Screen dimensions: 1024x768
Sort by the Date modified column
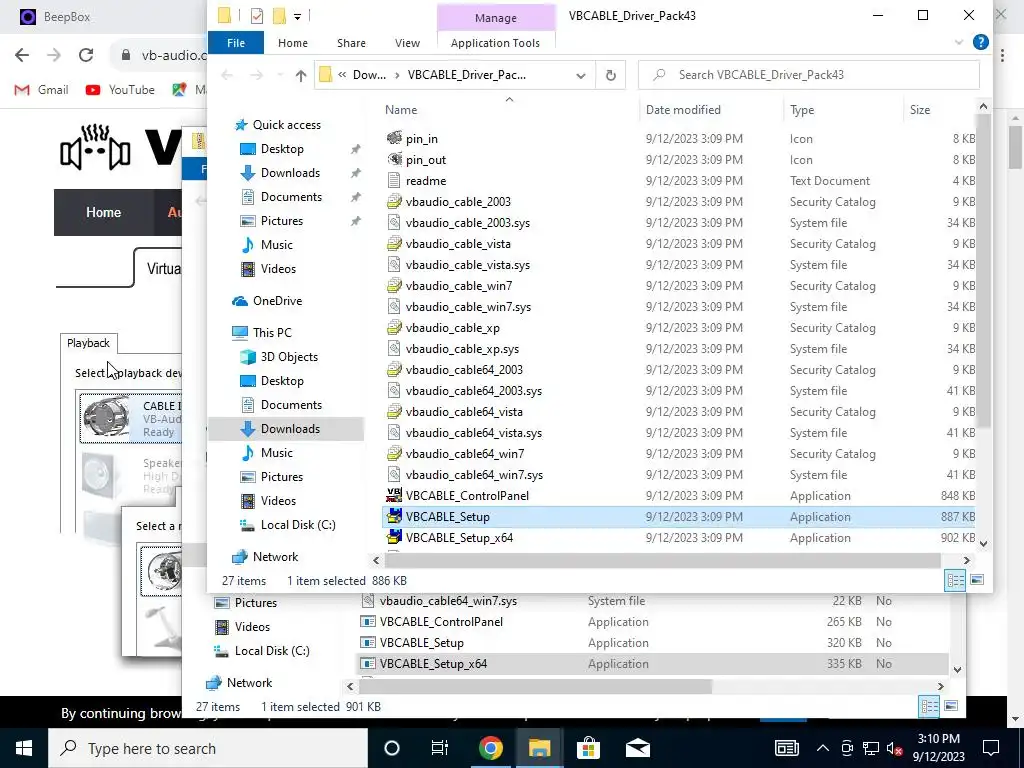(683, 110)
